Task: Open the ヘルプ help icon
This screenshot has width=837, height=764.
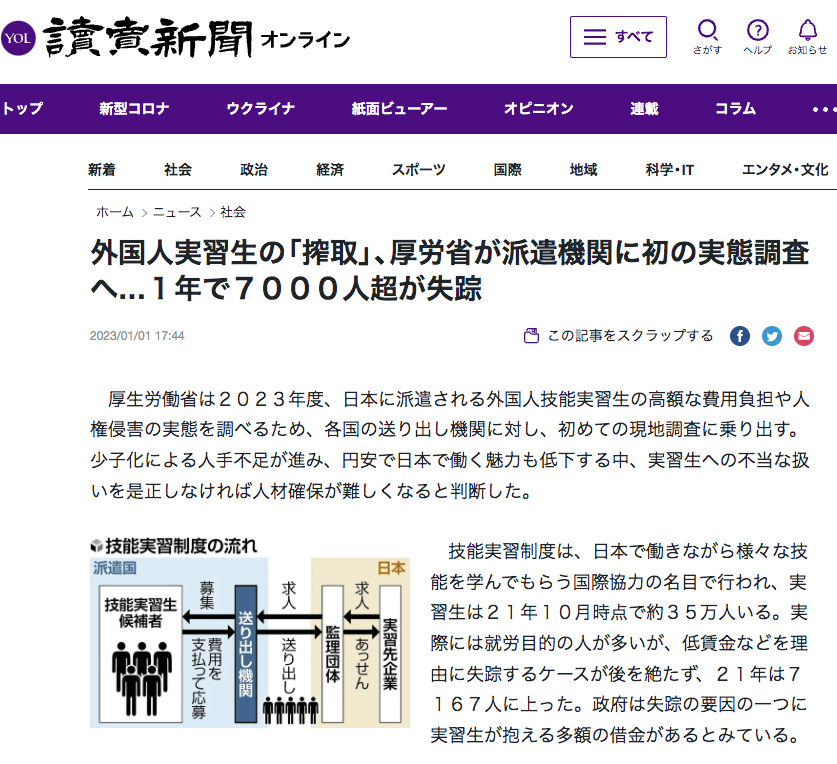Action: coord(757,37)
